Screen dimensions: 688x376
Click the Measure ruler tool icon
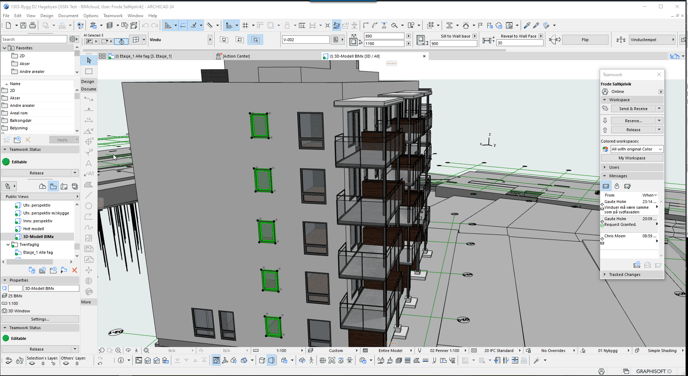pos(210,25)
